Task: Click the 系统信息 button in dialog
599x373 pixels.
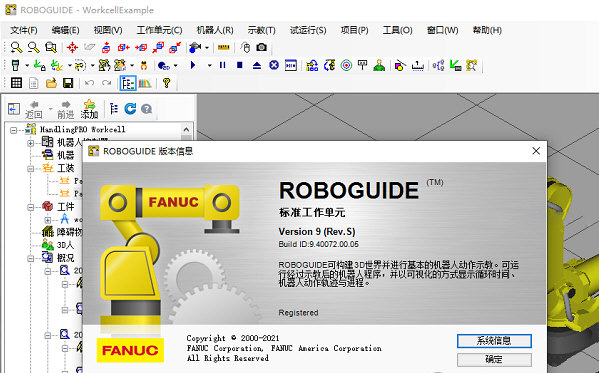Action: pyautogui.click(x=494, y=341)
